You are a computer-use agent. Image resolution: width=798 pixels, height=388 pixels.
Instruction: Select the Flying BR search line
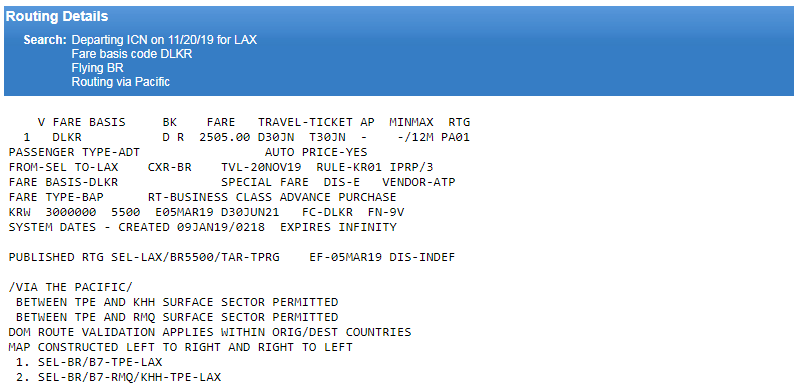pyautogui.click(x=97, y=68)
